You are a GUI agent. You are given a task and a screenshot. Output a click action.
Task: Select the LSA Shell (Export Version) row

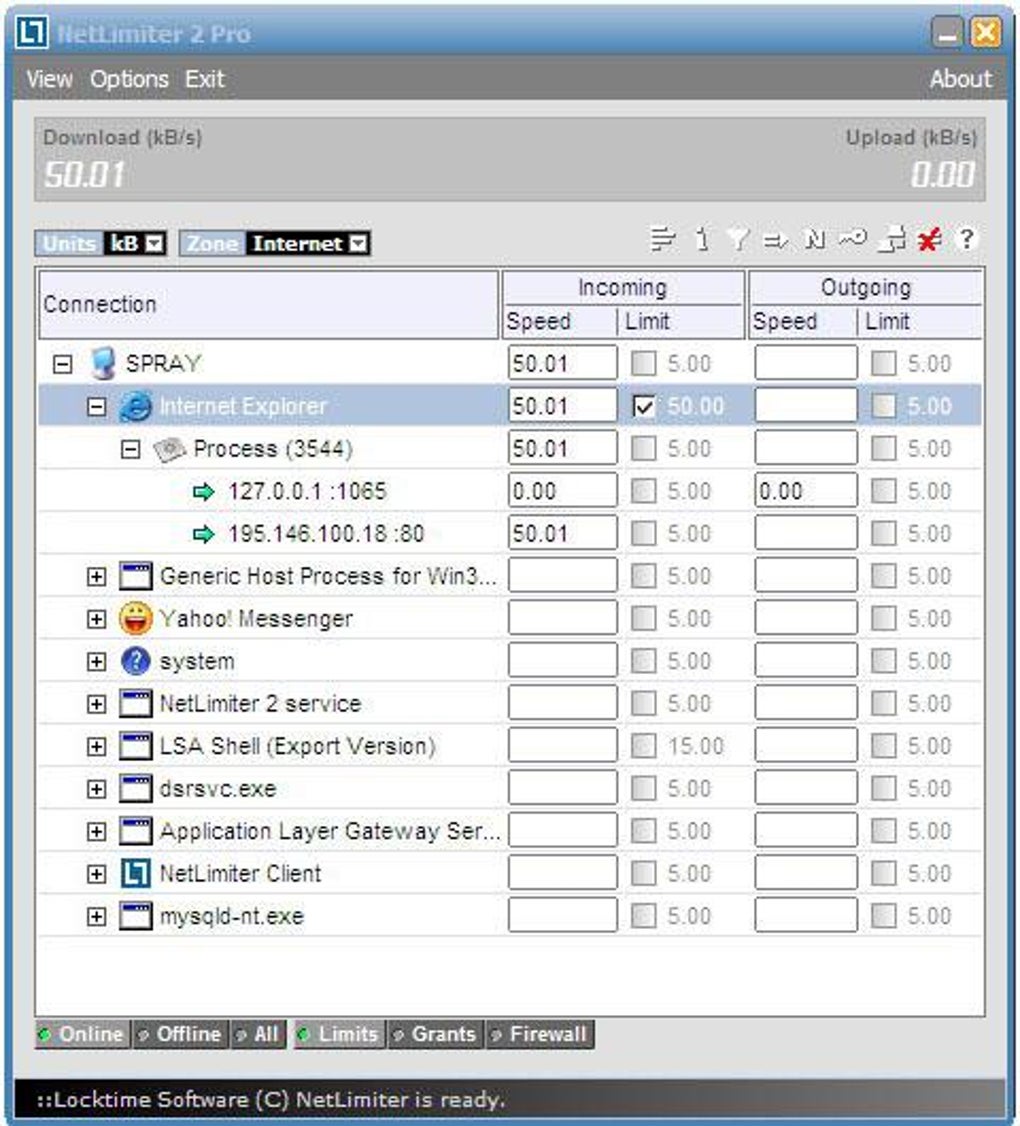[510, 746]
